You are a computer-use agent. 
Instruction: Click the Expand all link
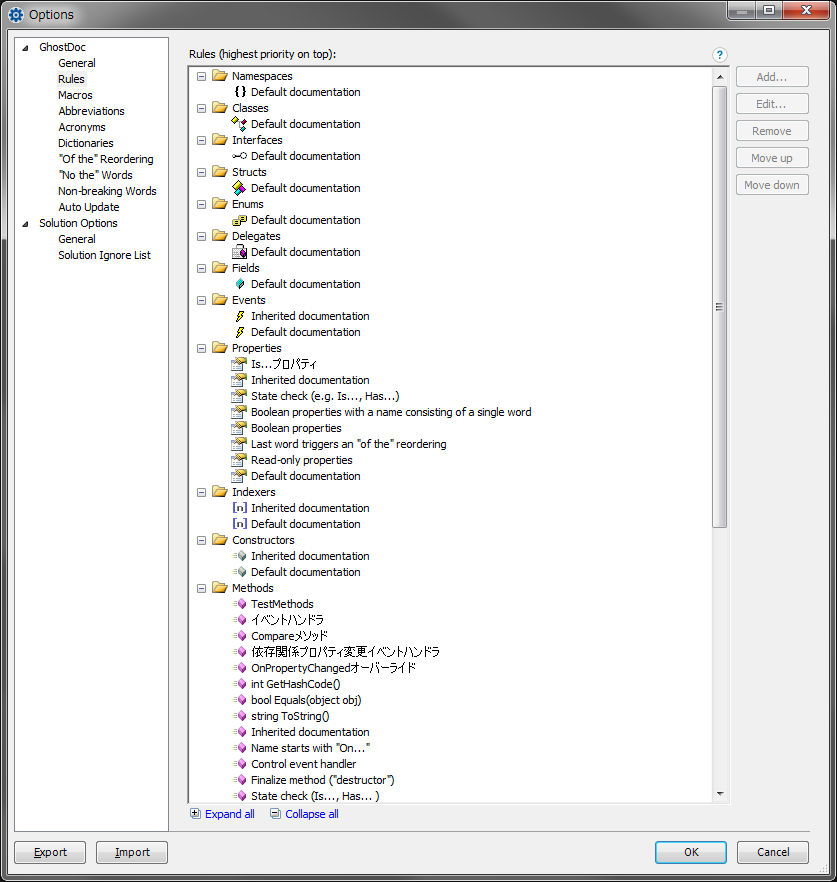(x=230, y=814)
